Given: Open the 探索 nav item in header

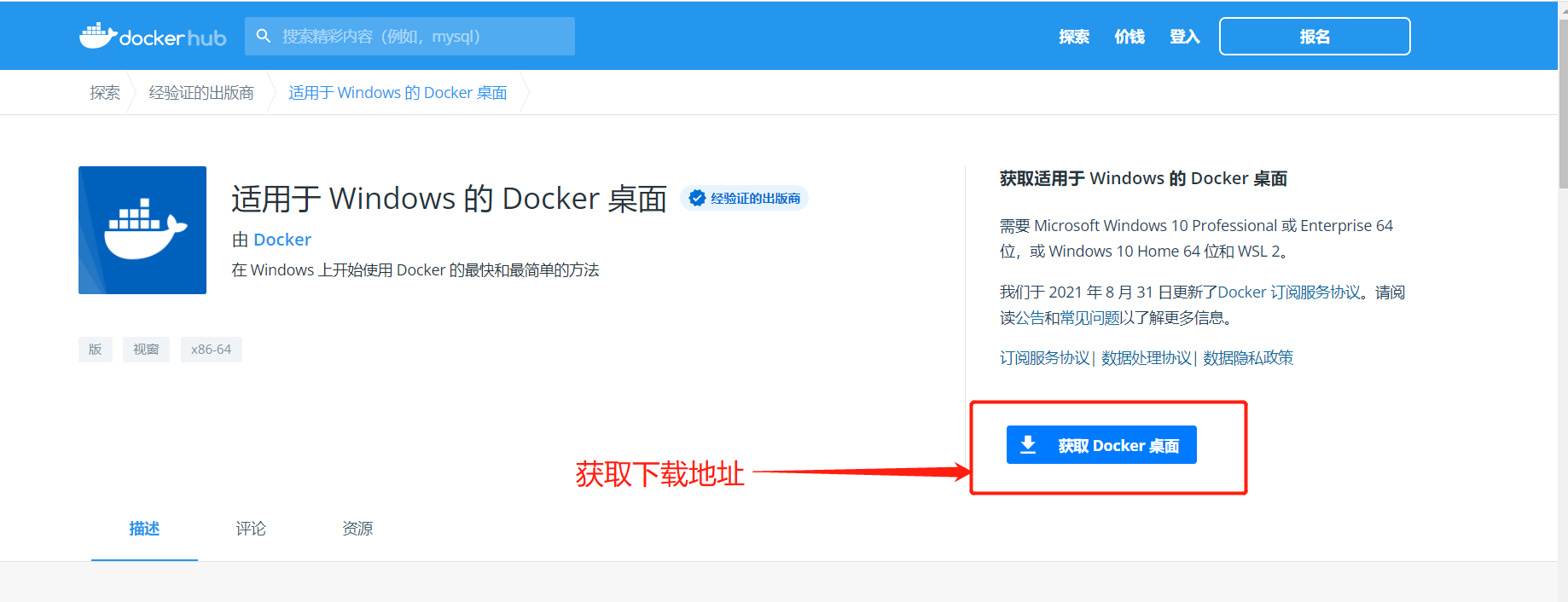Looking at the screenshot, I should click(1074, 37).
